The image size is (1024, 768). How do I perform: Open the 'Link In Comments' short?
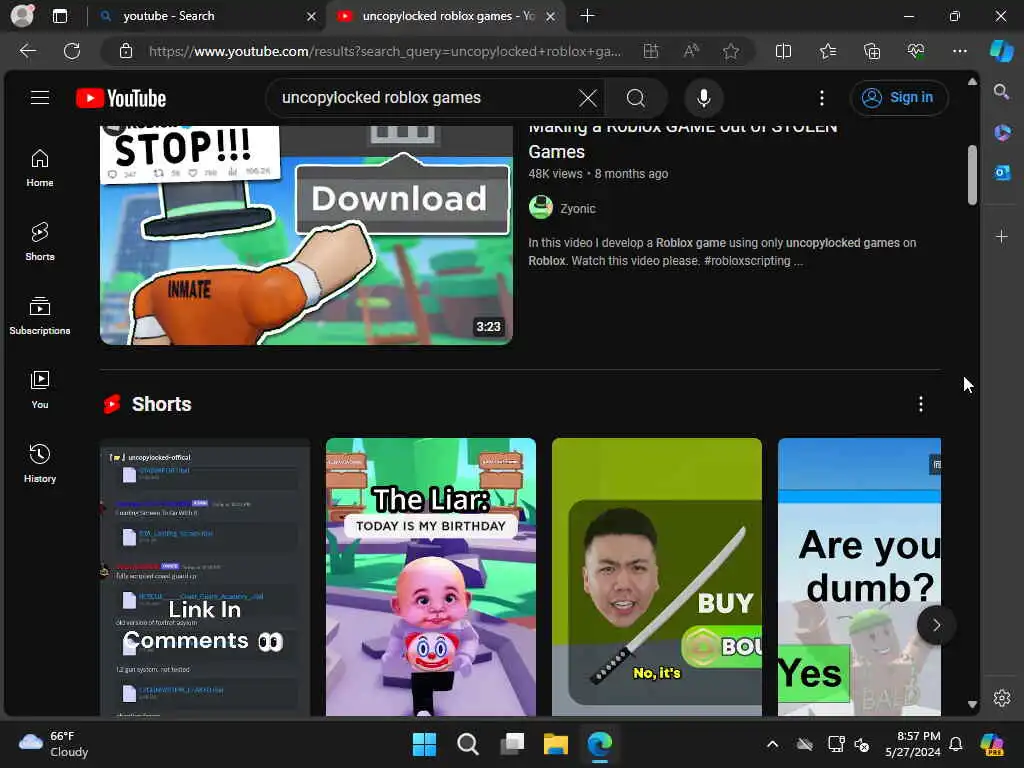point(205,577)
